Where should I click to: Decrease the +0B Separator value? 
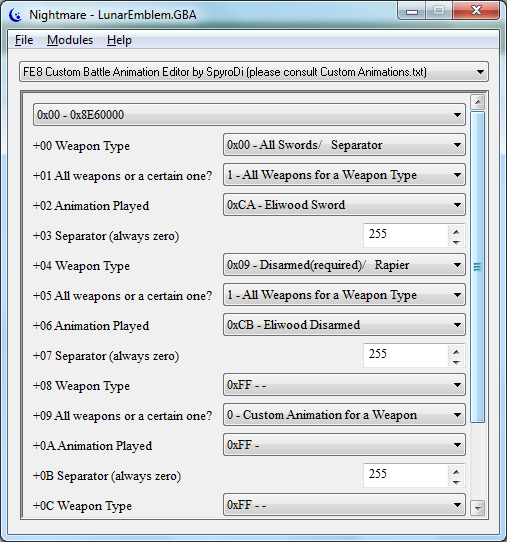(x=457, y=482)
